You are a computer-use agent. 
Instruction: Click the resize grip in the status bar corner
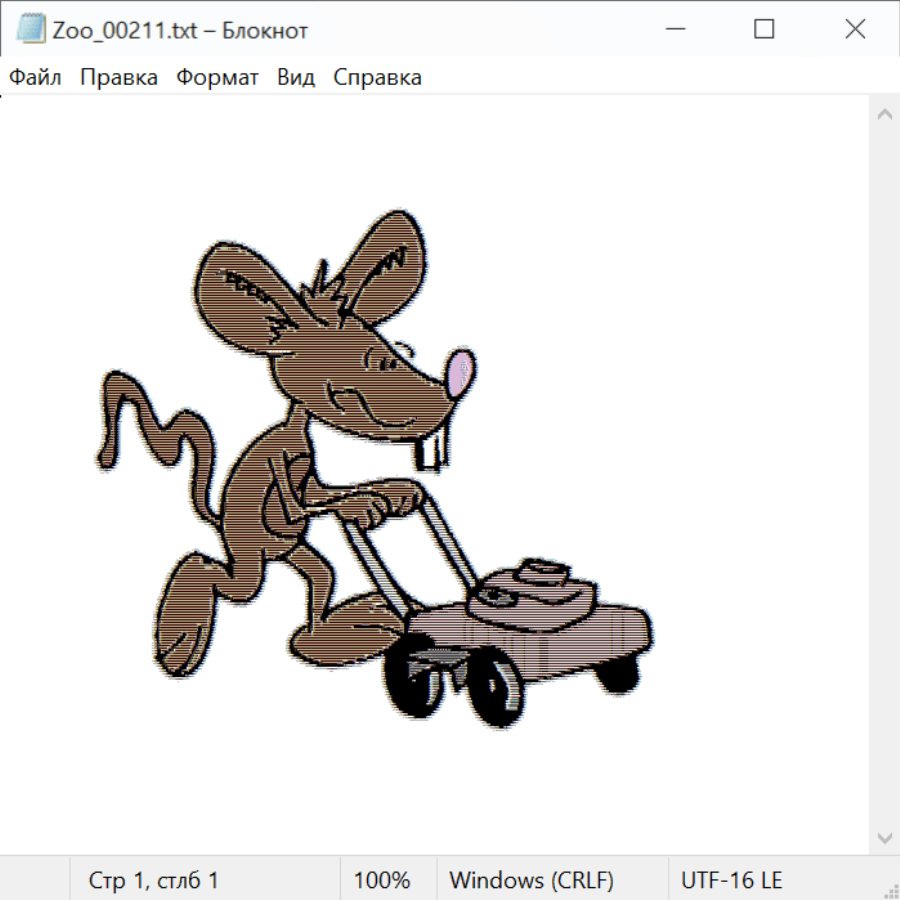pos(890,890)
